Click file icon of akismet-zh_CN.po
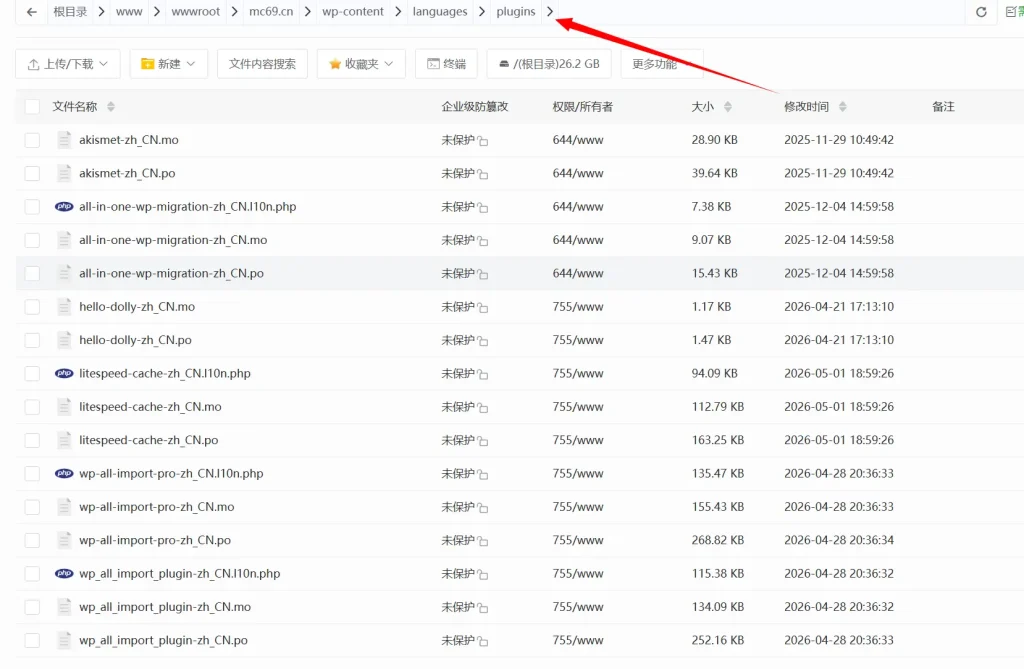The width and height of the screenshot is (1024, 669). coord(64,173)
